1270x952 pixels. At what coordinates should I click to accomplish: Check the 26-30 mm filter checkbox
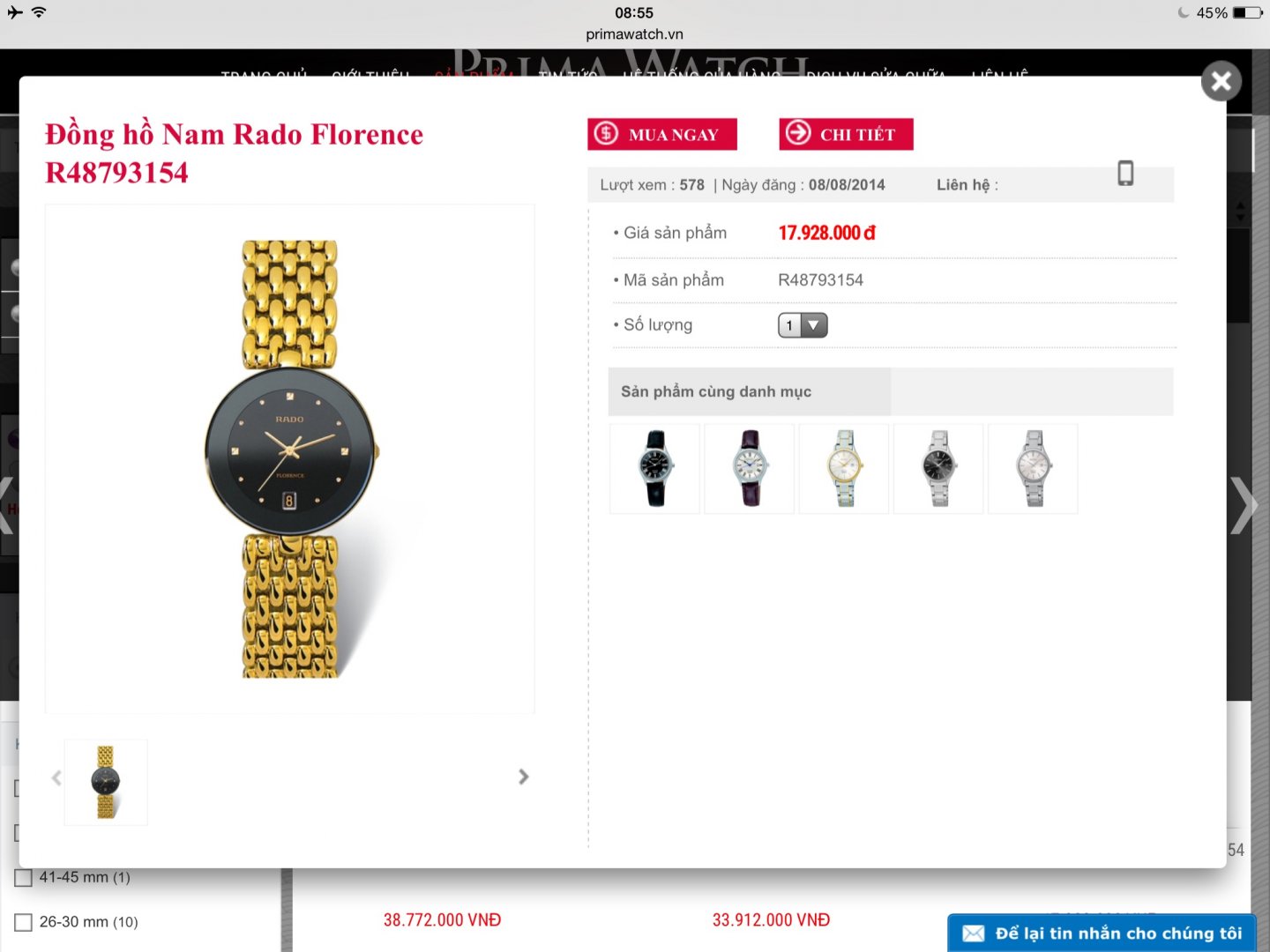point(24,922)
